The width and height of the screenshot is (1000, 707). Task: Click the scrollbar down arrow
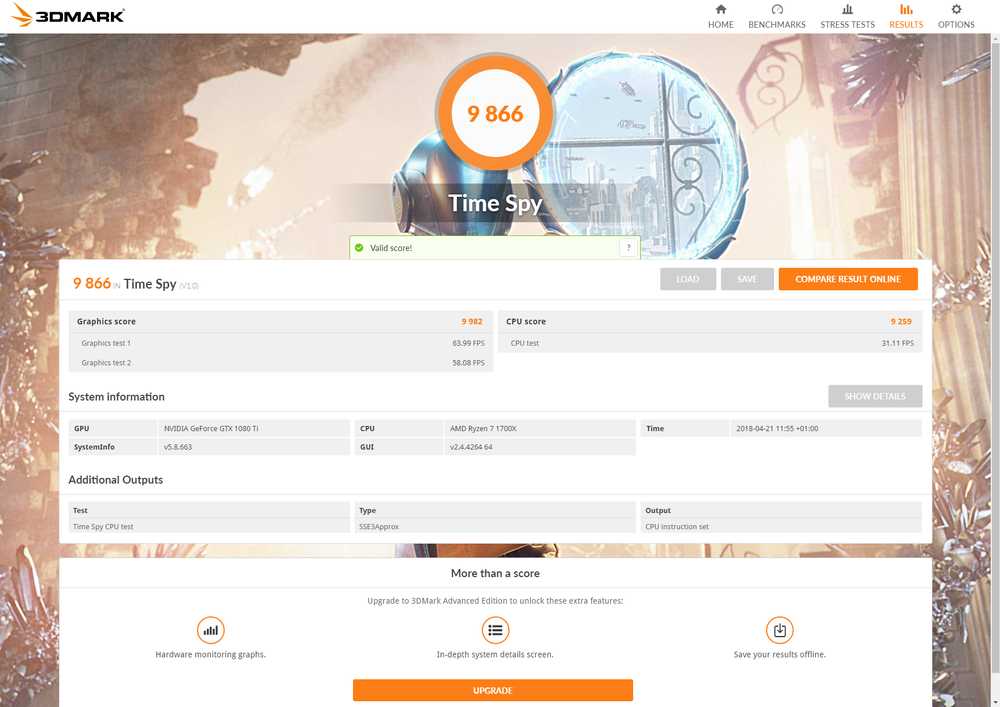995,701
